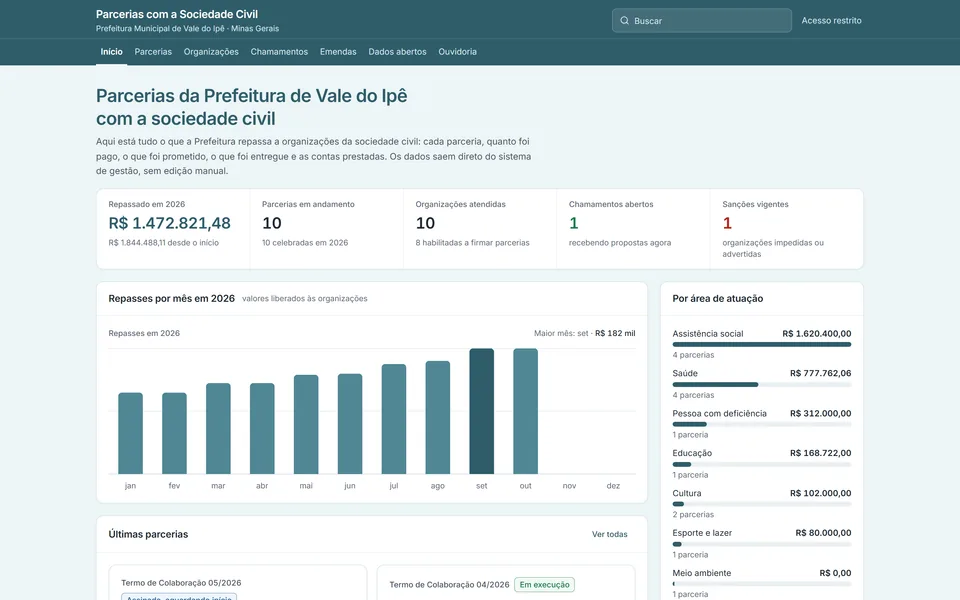The image size is (960, 600).
Task: Click the text "10 celebradas em 2026"
Action: (305, 243)
